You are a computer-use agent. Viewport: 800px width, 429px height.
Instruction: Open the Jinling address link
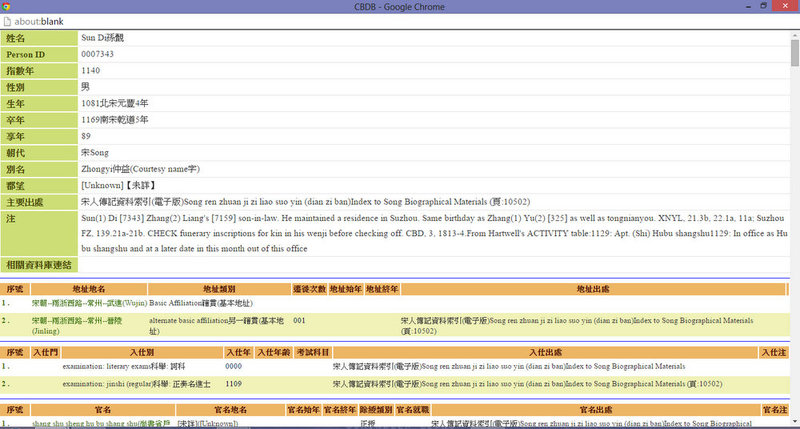point(77,325)
